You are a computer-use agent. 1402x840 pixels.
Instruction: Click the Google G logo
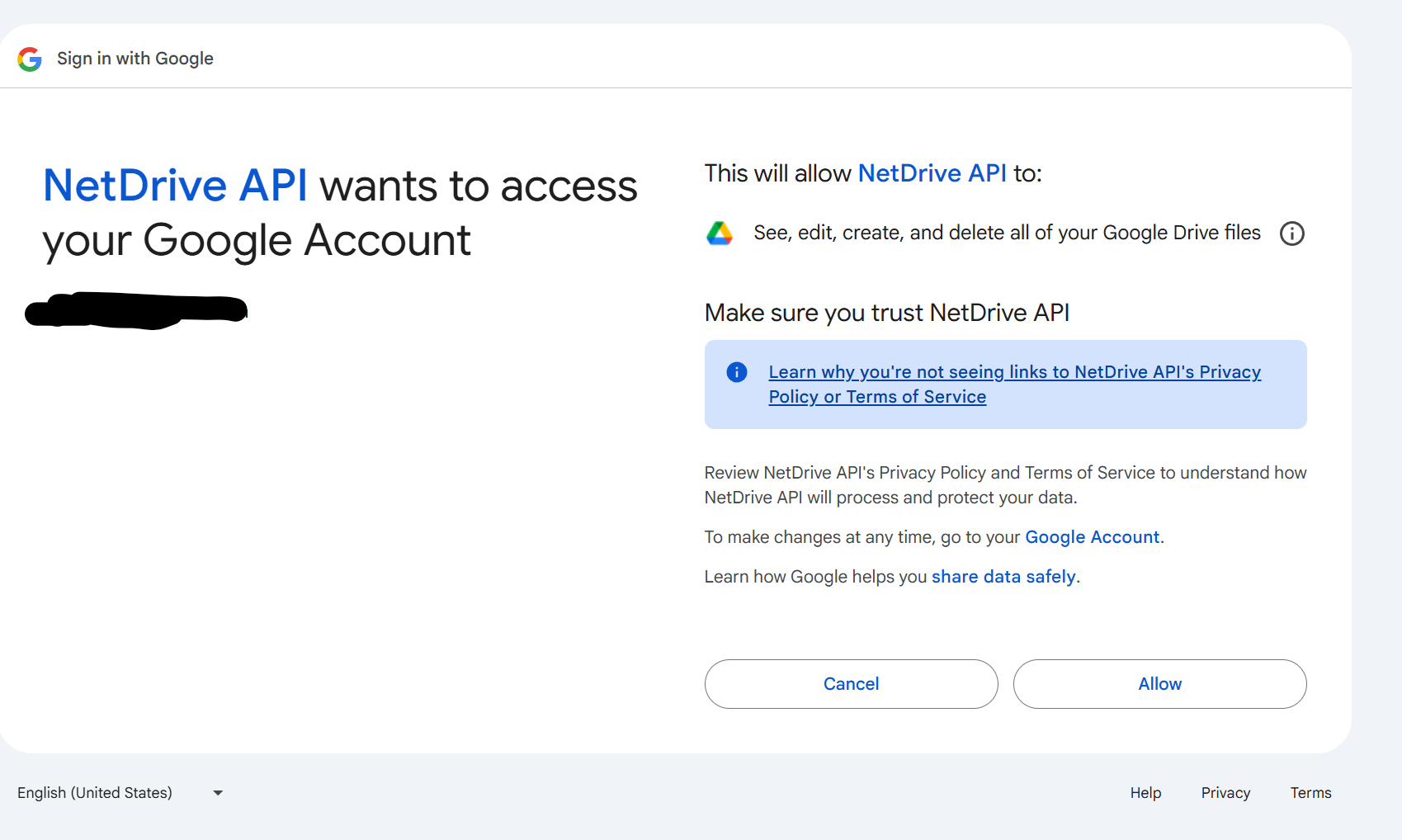coord(30,59)
